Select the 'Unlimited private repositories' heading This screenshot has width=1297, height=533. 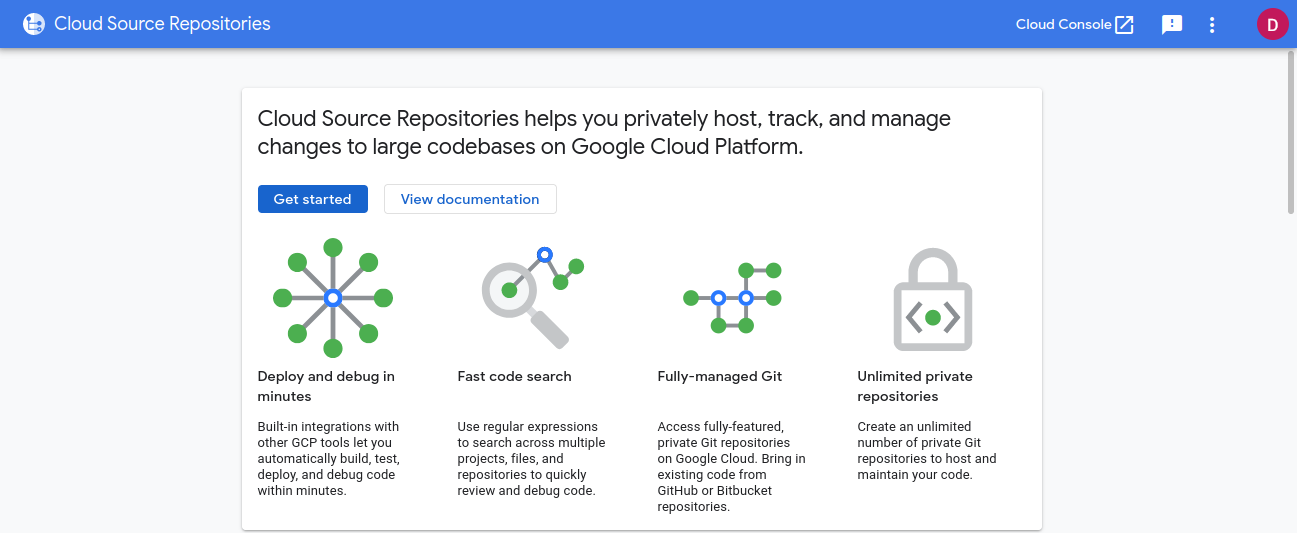[915, 386]
